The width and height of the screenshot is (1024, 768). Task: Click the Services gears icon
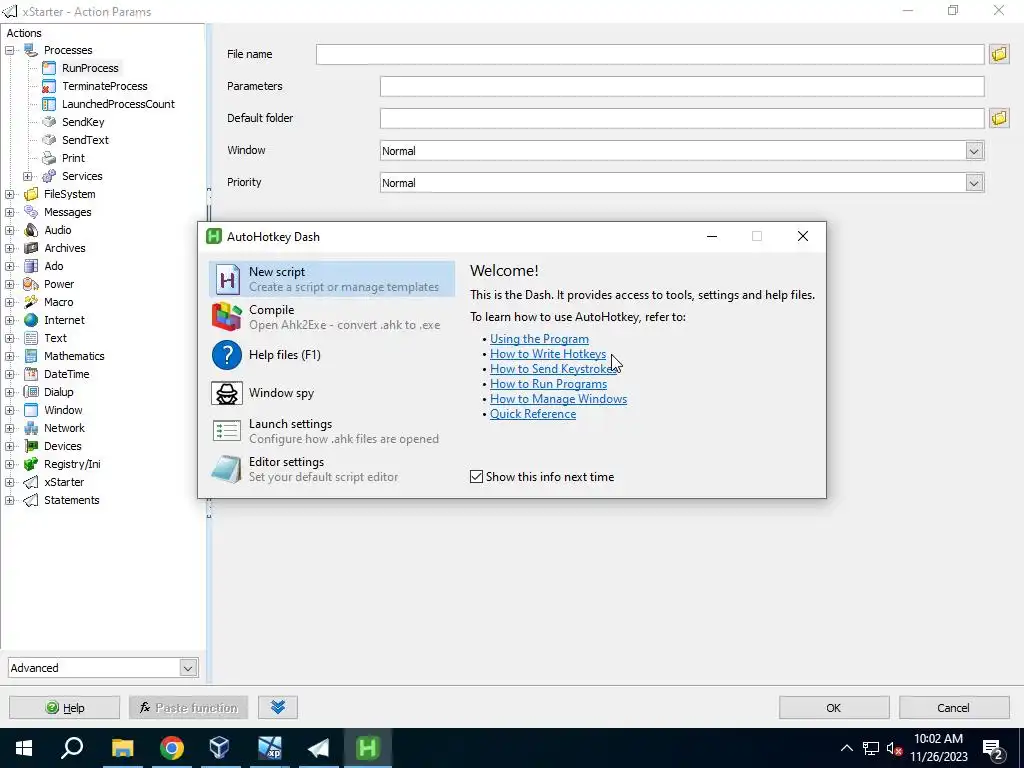pos(49,176)
